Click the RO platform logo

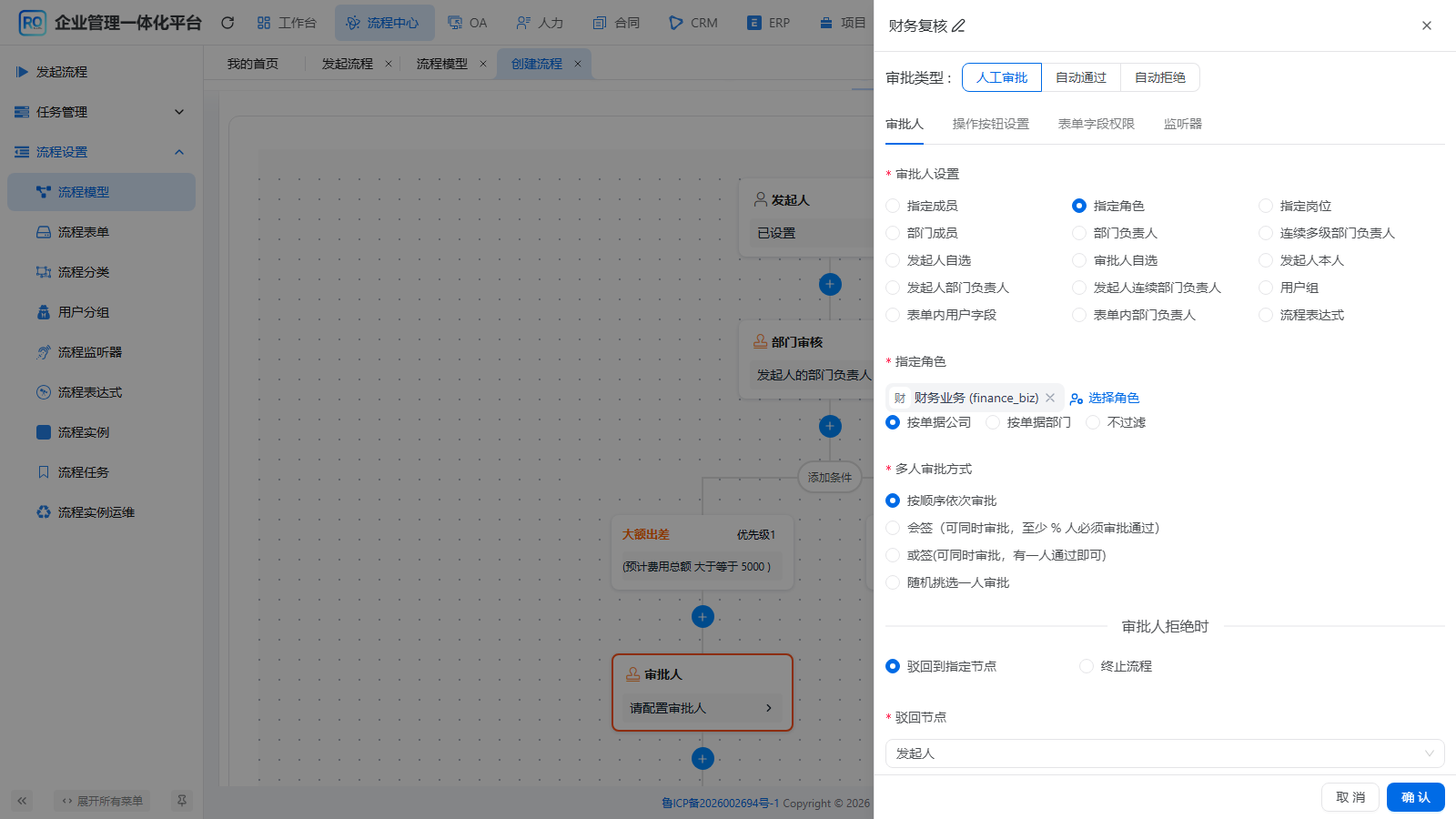[x=32, y=23]
